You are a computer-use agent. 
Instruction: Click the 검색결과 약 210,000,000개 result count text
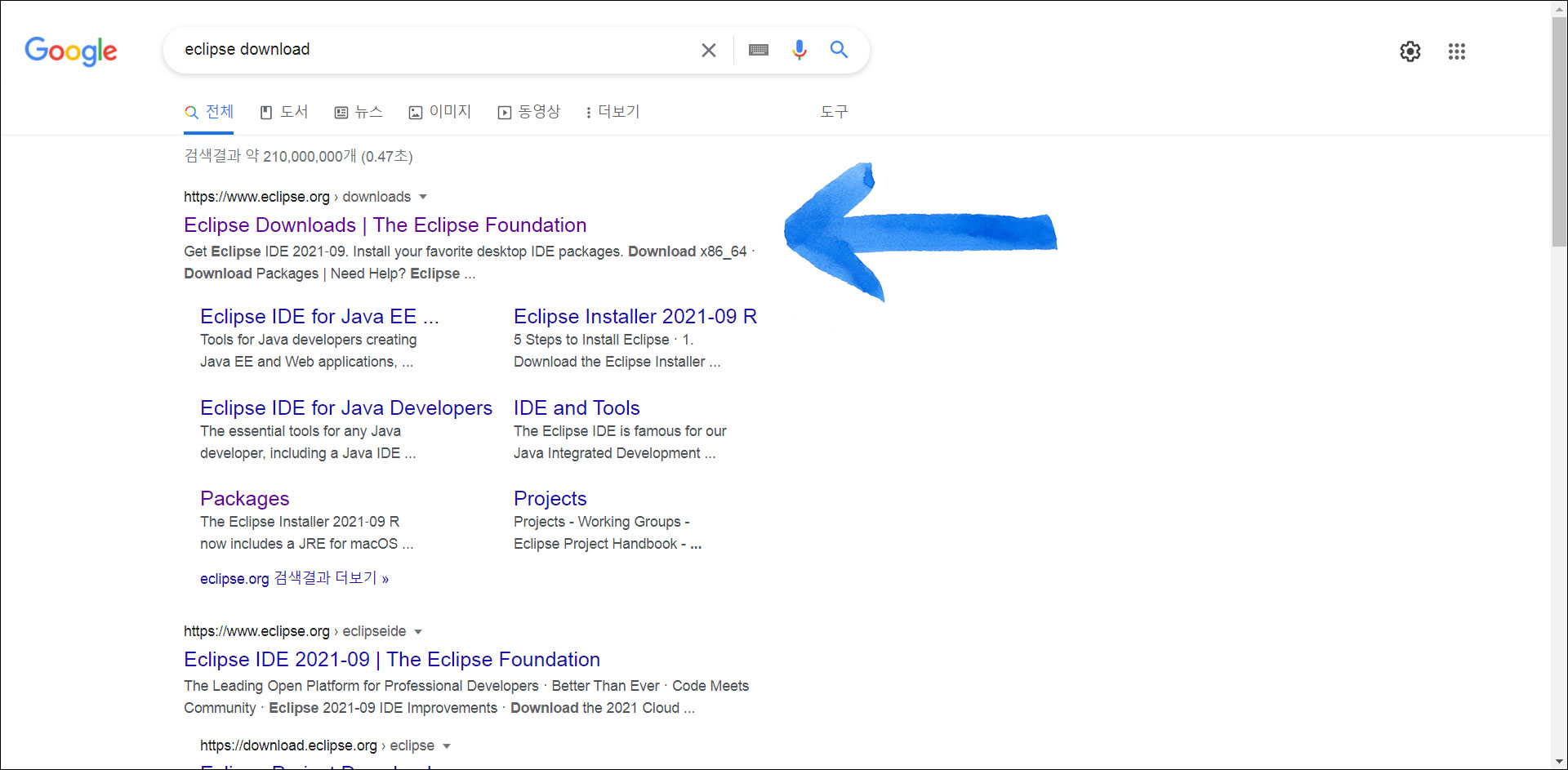click(x=298, y=156)
